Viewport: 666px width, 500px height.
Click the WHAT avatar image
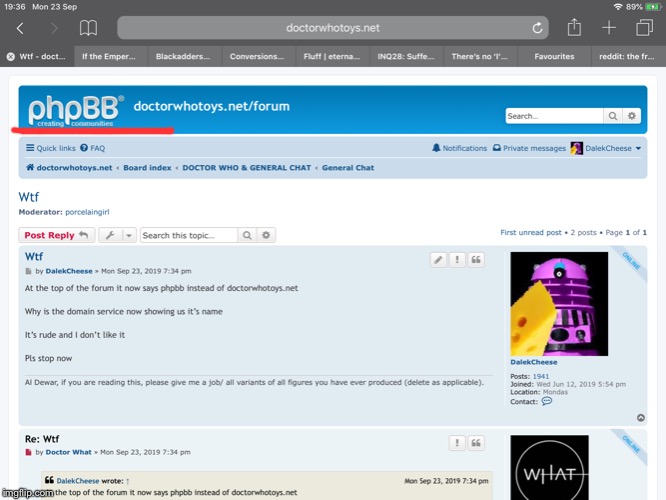[549, 467]
